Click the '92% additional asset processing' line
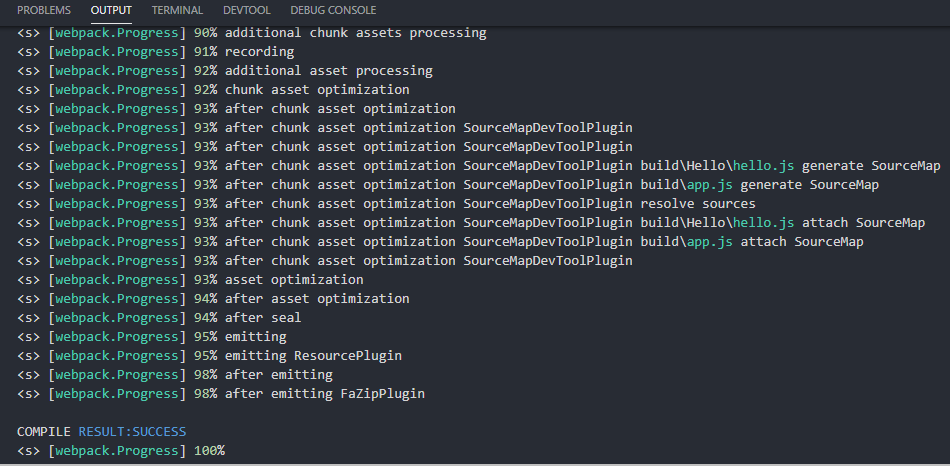 point(225,71)
